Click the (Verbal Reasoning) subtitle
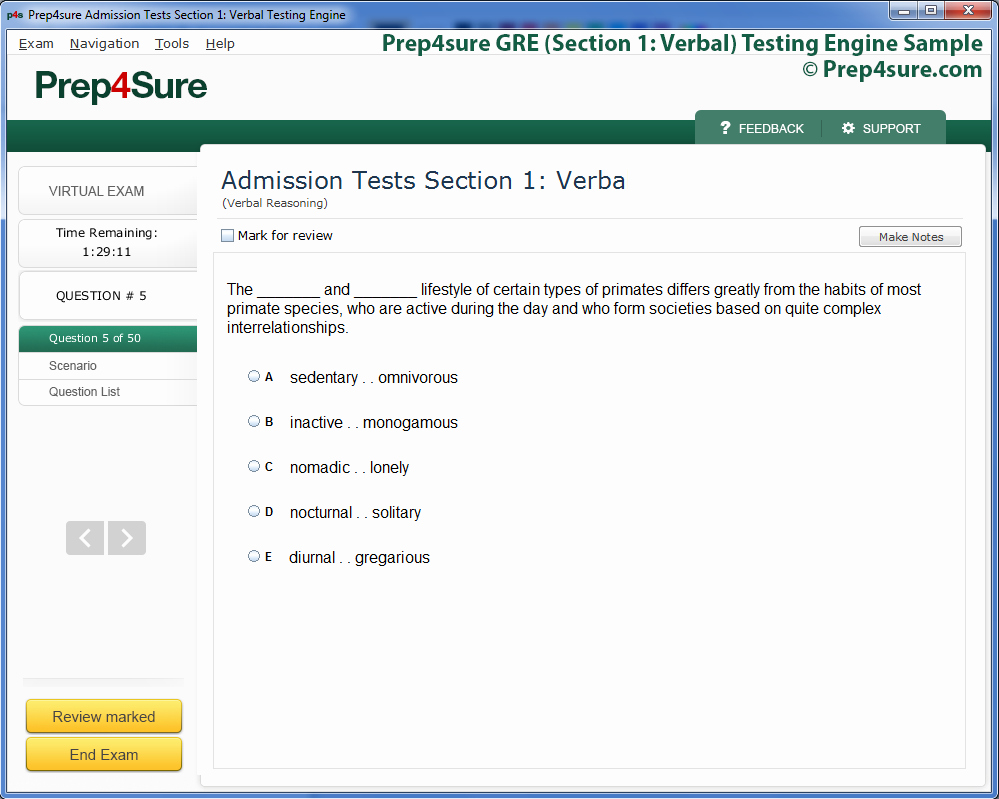Screen dimensions: 999x799 pyautogui.click(x=275, y=203)
